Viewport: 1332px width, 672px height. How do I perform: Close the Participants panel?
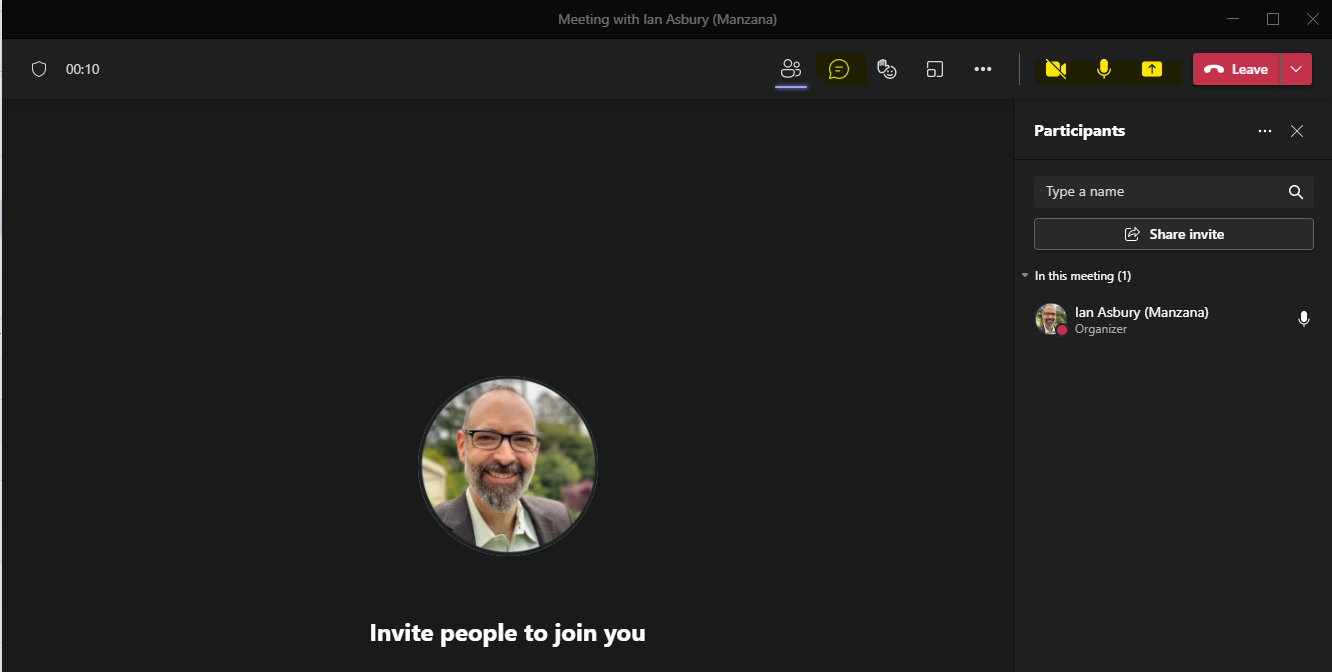(1297, 131)
